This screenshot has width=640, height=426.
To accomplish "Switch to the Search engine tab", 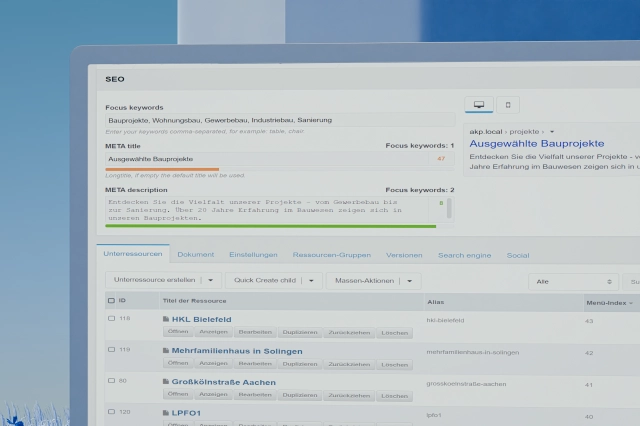I will click(464, 255).
